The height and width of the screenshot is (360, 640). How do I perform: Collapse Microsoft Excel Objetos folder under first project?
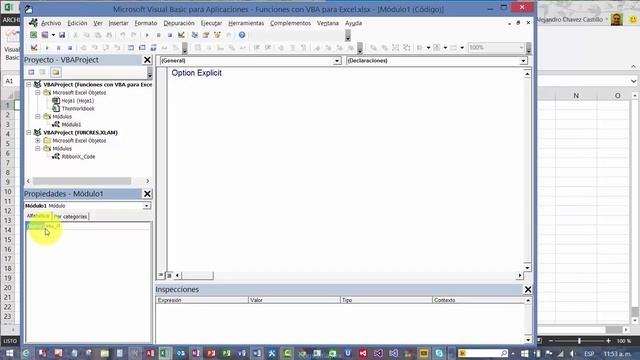38,93
